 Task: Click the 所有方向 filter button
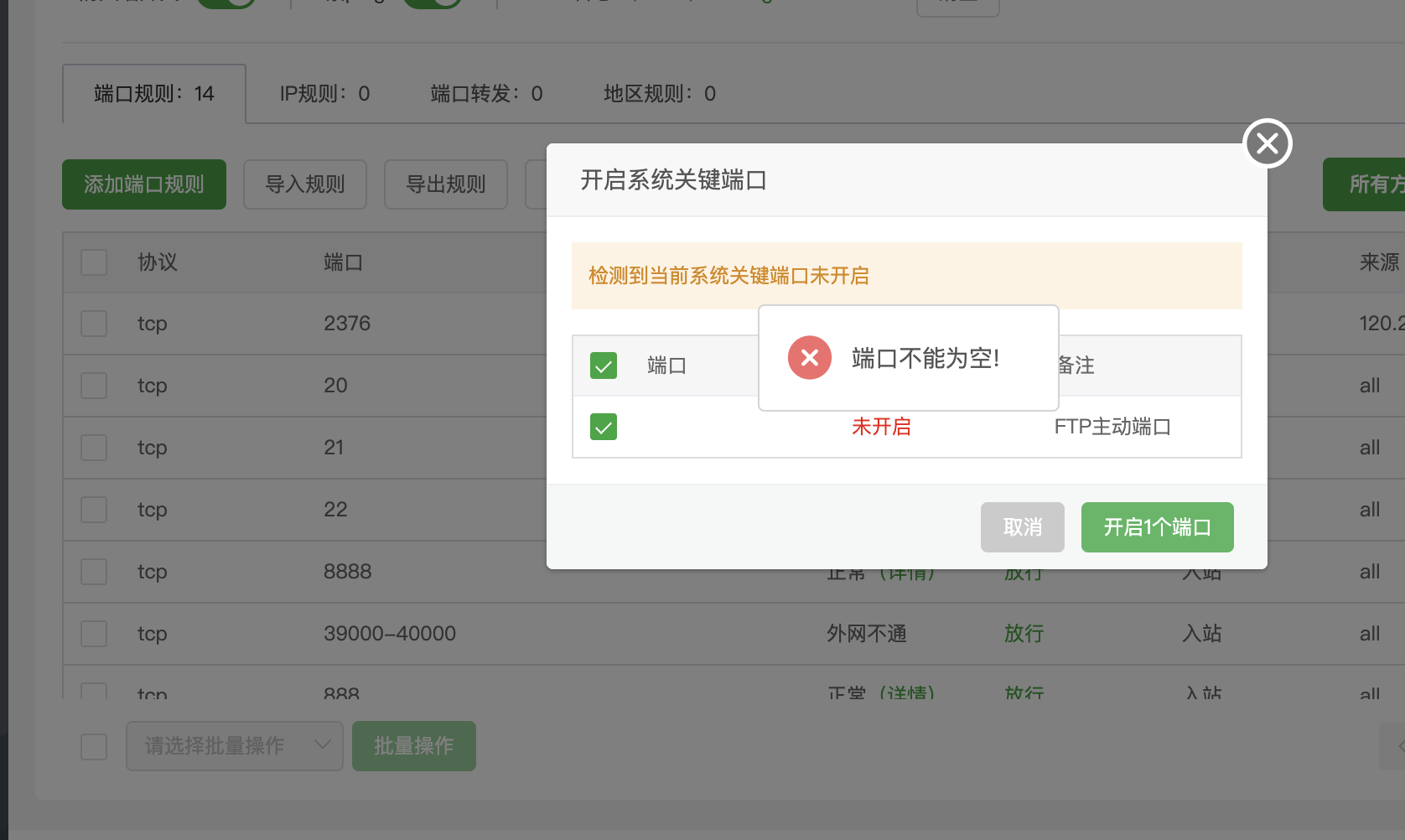tap(1364, 184)
